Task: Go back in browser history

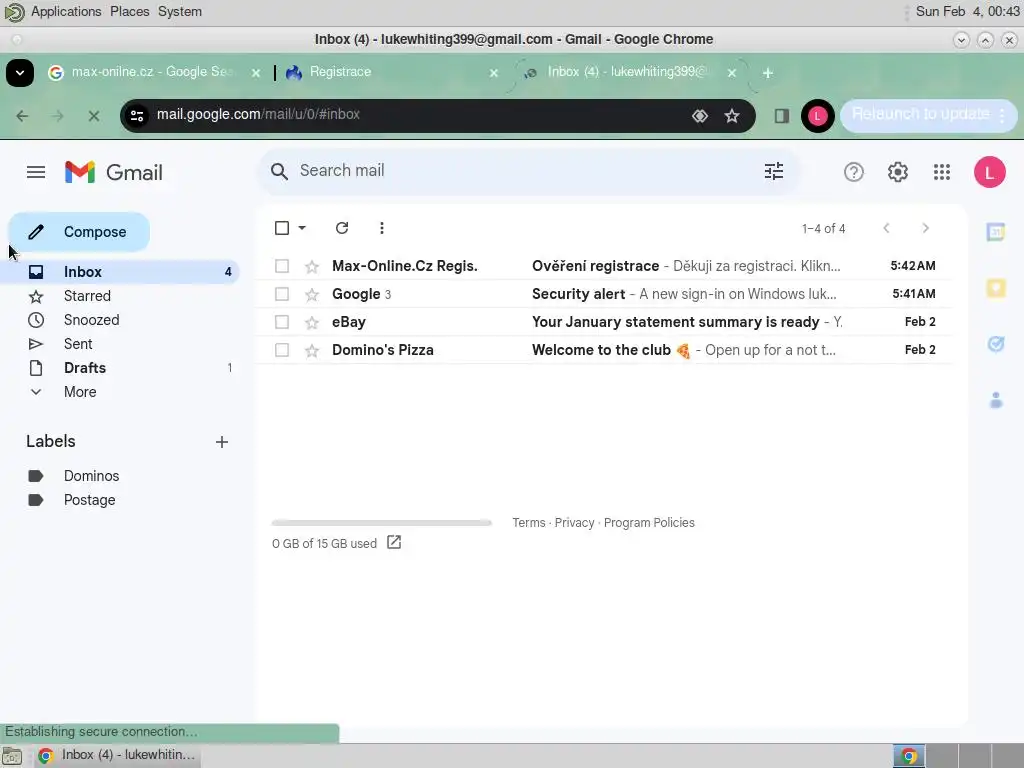Action: (22, 116)
